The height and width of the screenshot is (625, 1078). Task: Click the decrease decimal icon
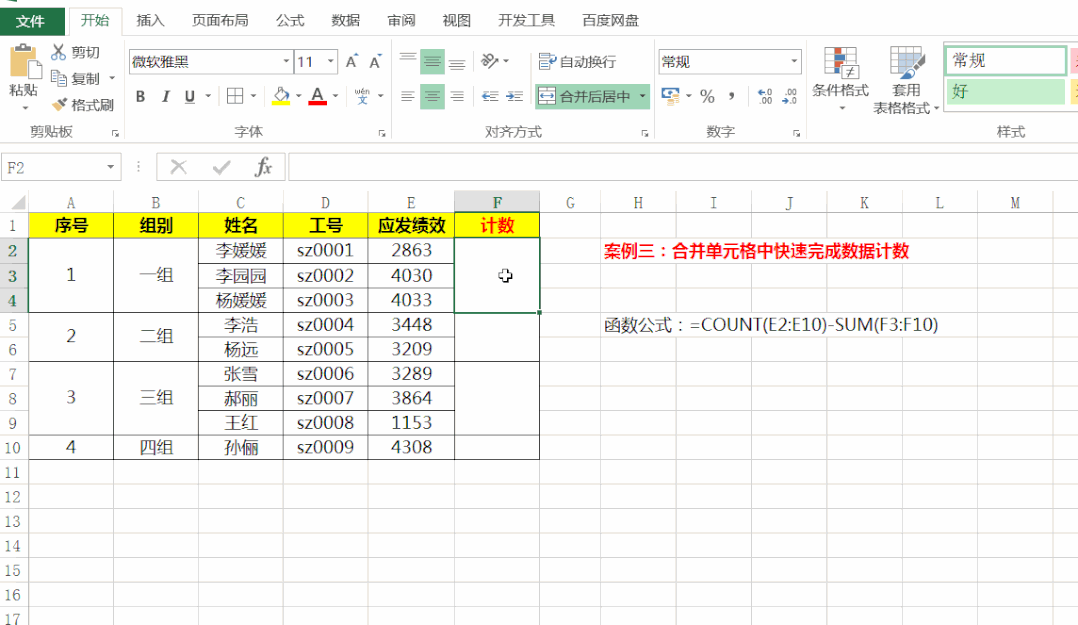(789, 96)
